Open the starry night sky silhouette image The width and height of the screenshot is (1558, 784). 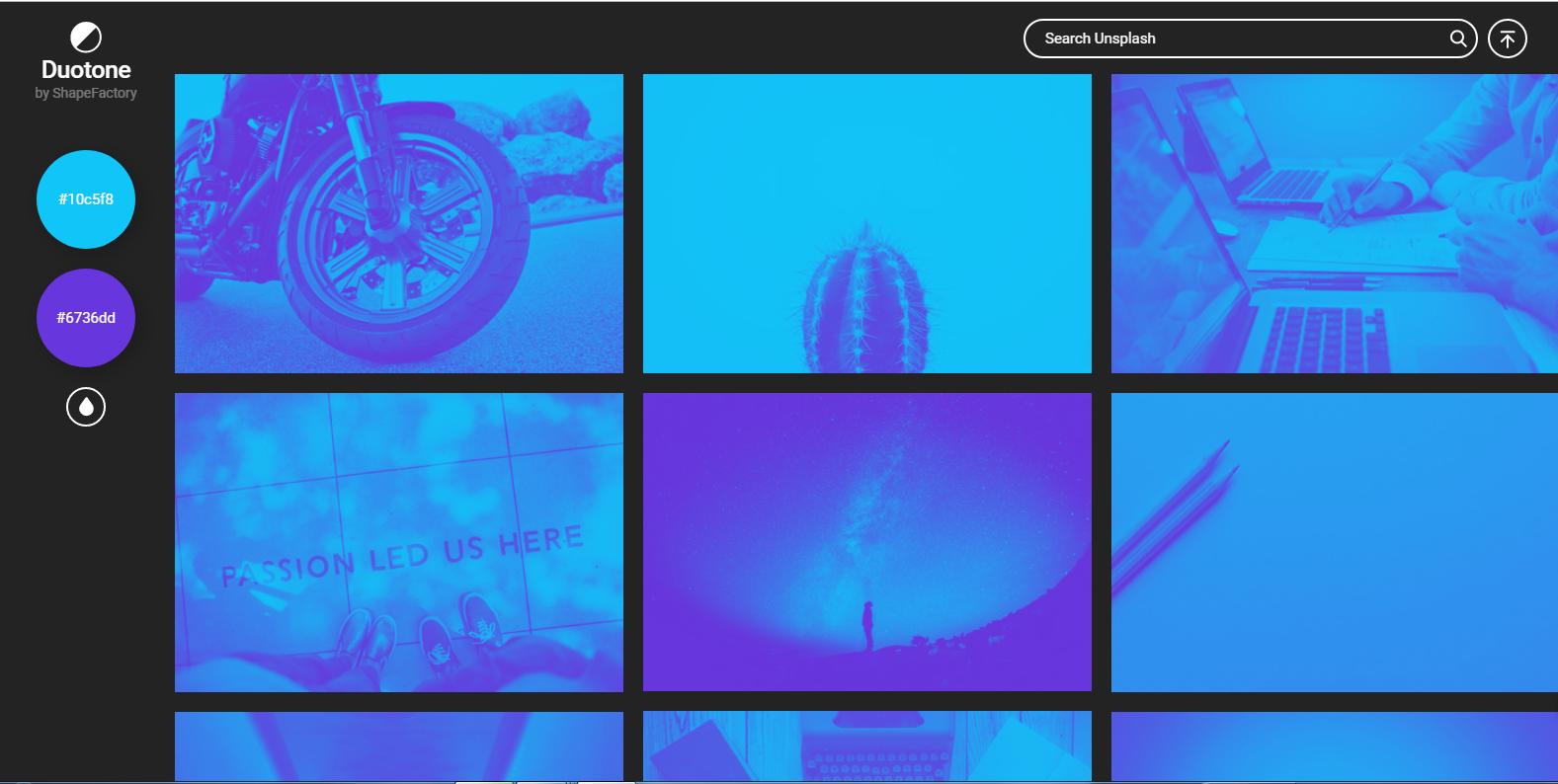867,542
